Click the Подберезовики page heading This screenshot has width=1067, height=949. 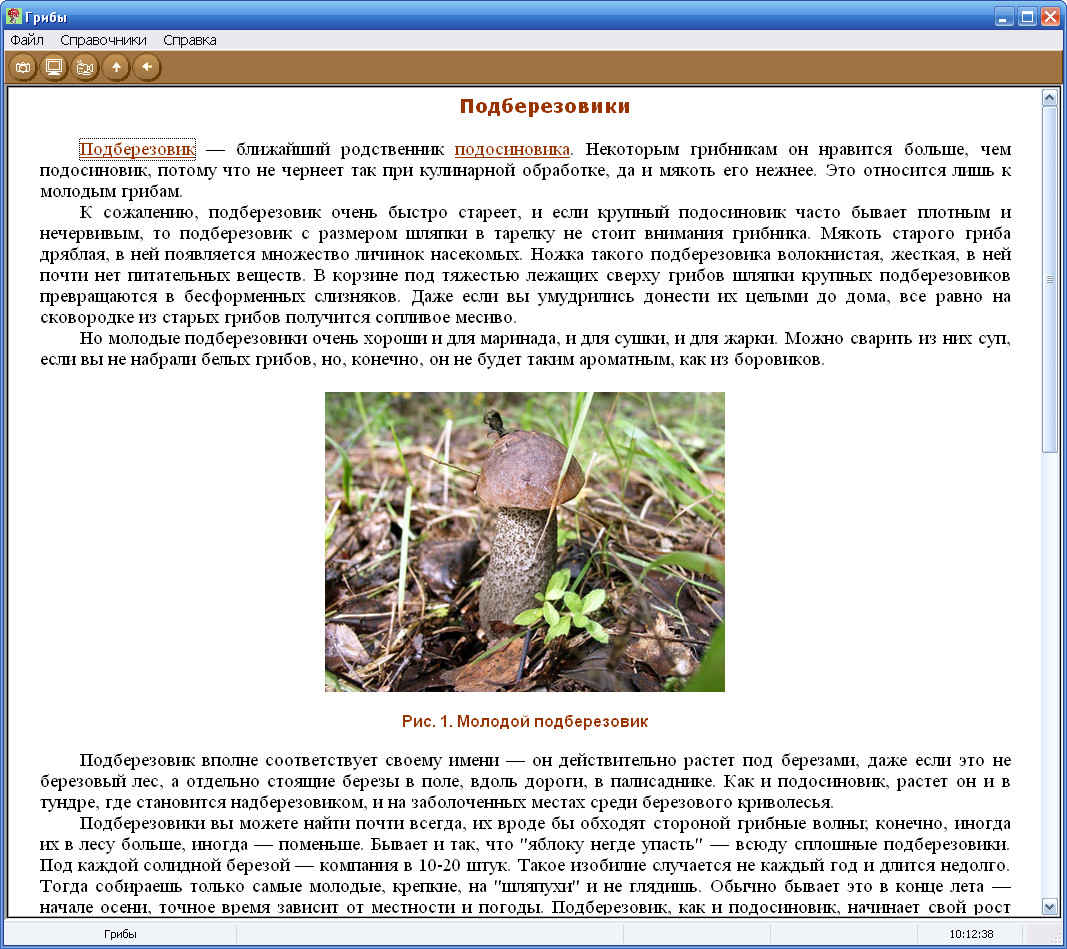click(544, 107)
